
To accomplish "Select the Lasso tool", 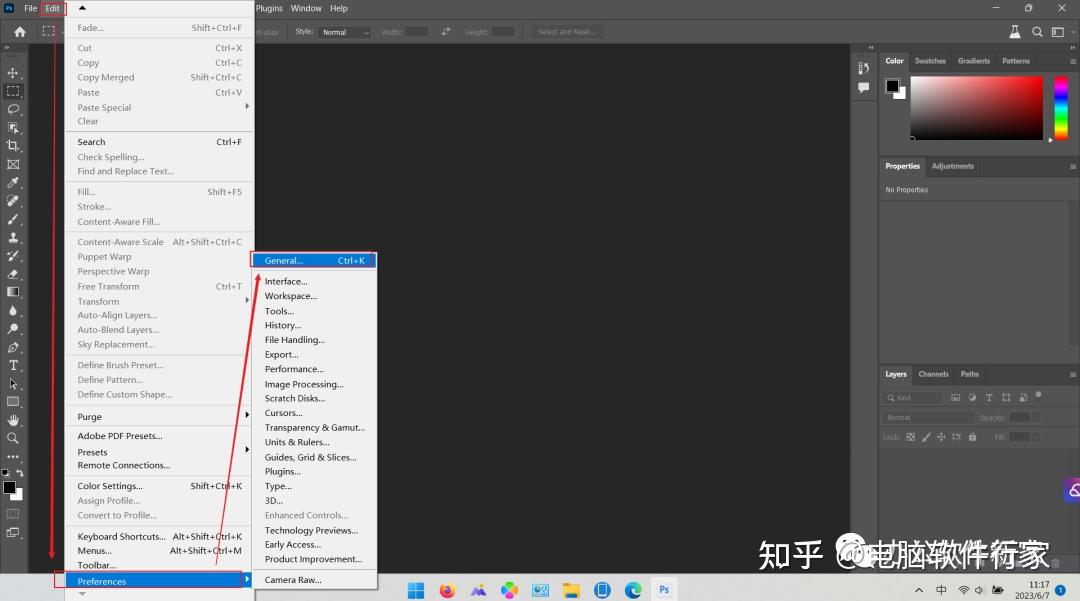I will [13, 109].
